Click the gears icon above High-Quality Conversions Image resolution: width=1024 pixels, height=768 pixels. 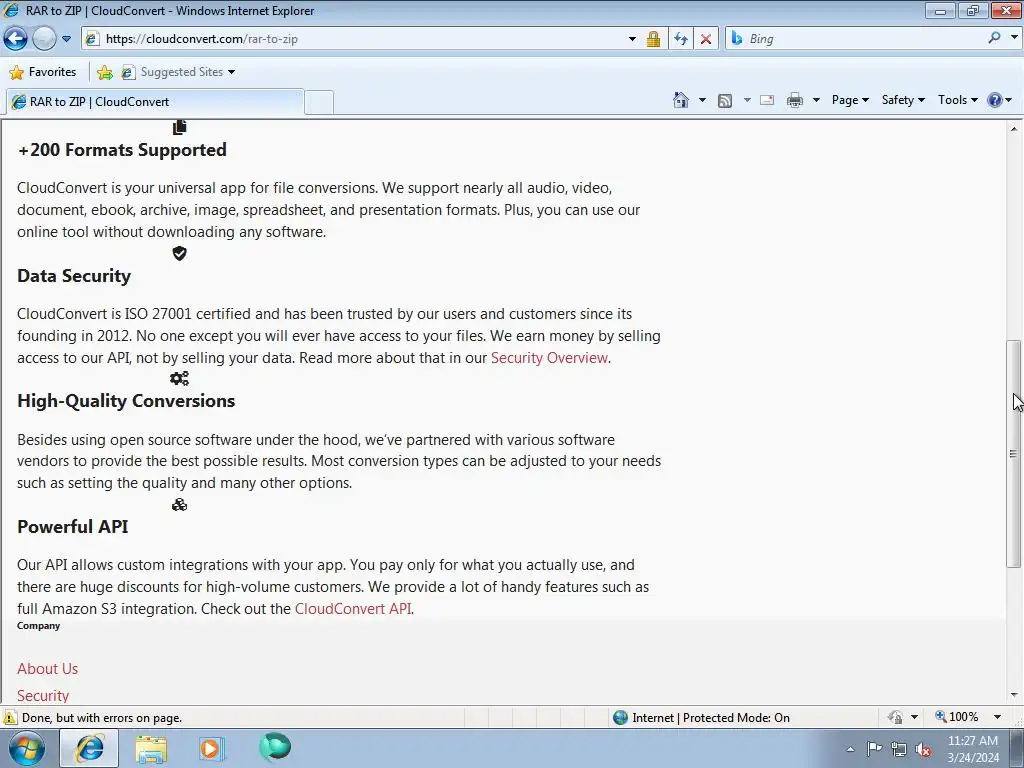coord(180,379)
